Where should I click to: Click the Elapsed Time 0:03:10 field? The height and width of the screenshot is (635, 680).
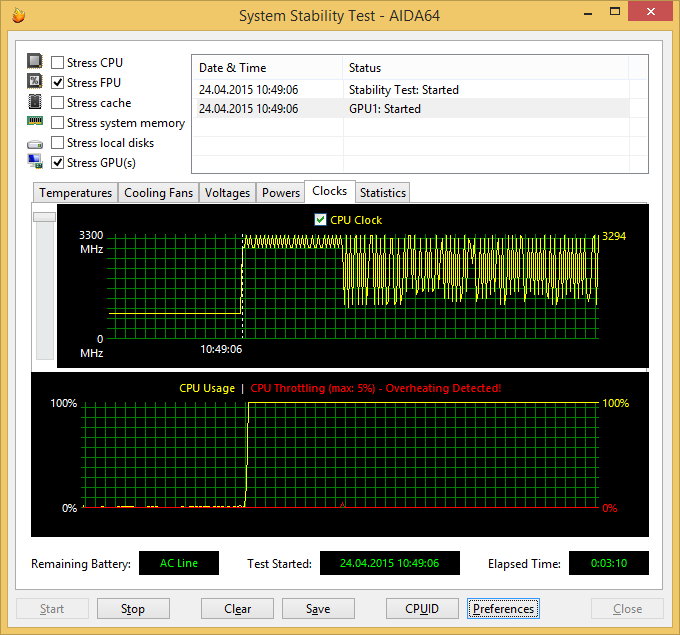pyautogui.click(x=608, y=563)
